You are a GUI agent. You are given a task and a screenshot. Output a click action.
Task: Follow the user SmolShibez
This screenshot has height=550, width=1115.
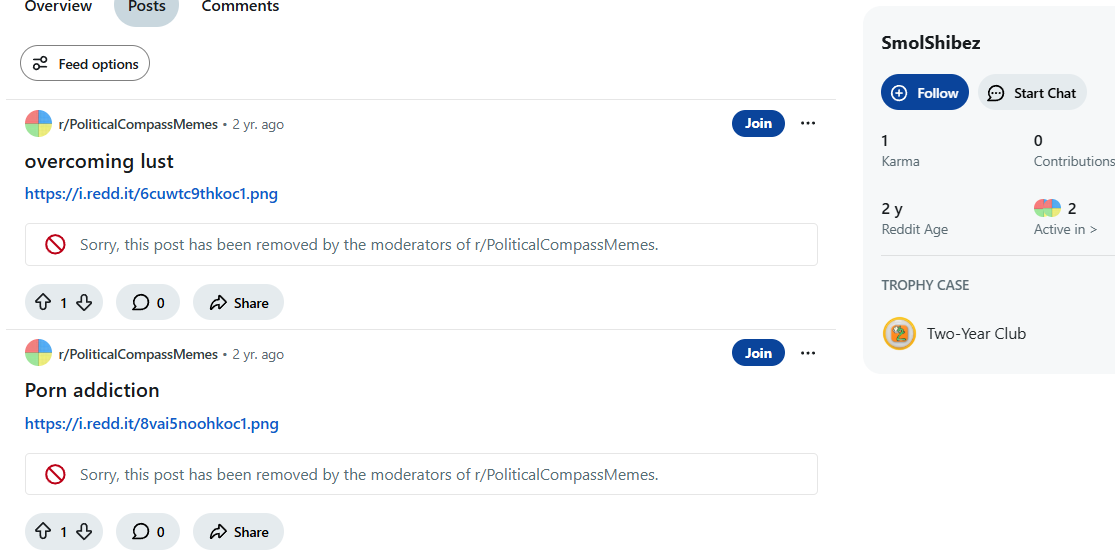[x=925, y=93]
